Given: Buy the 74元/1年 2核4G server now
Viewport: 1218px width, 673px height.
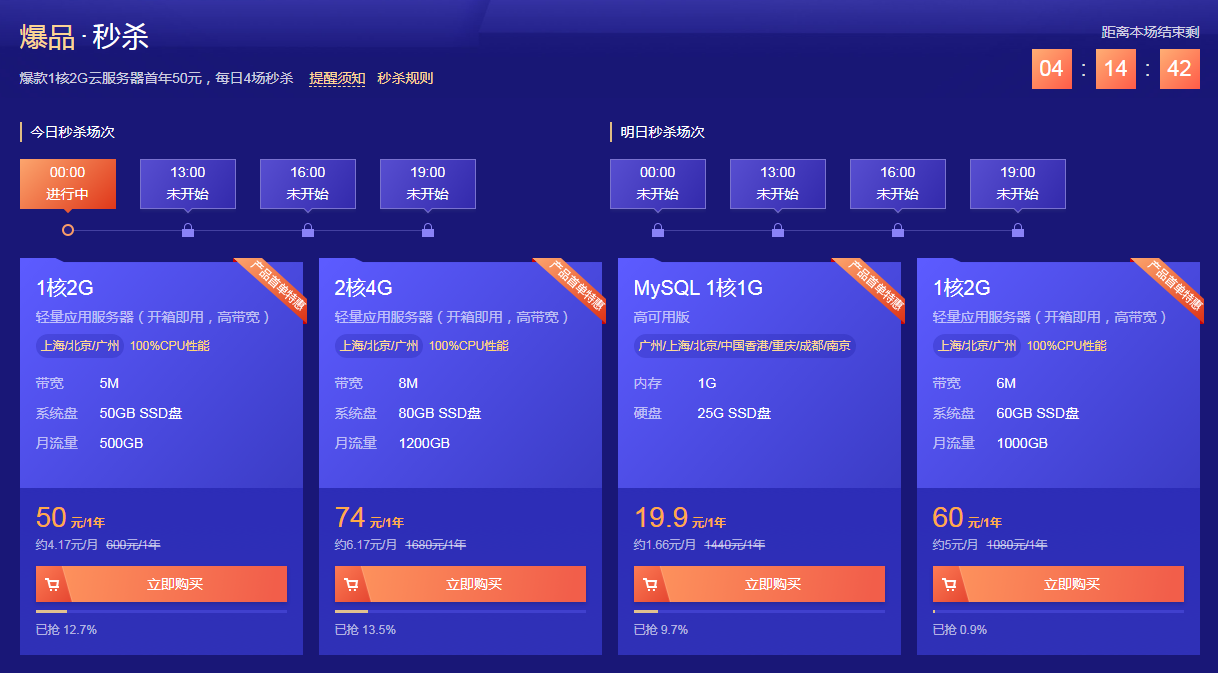Looking at the screenshot, I should (460, 584).
